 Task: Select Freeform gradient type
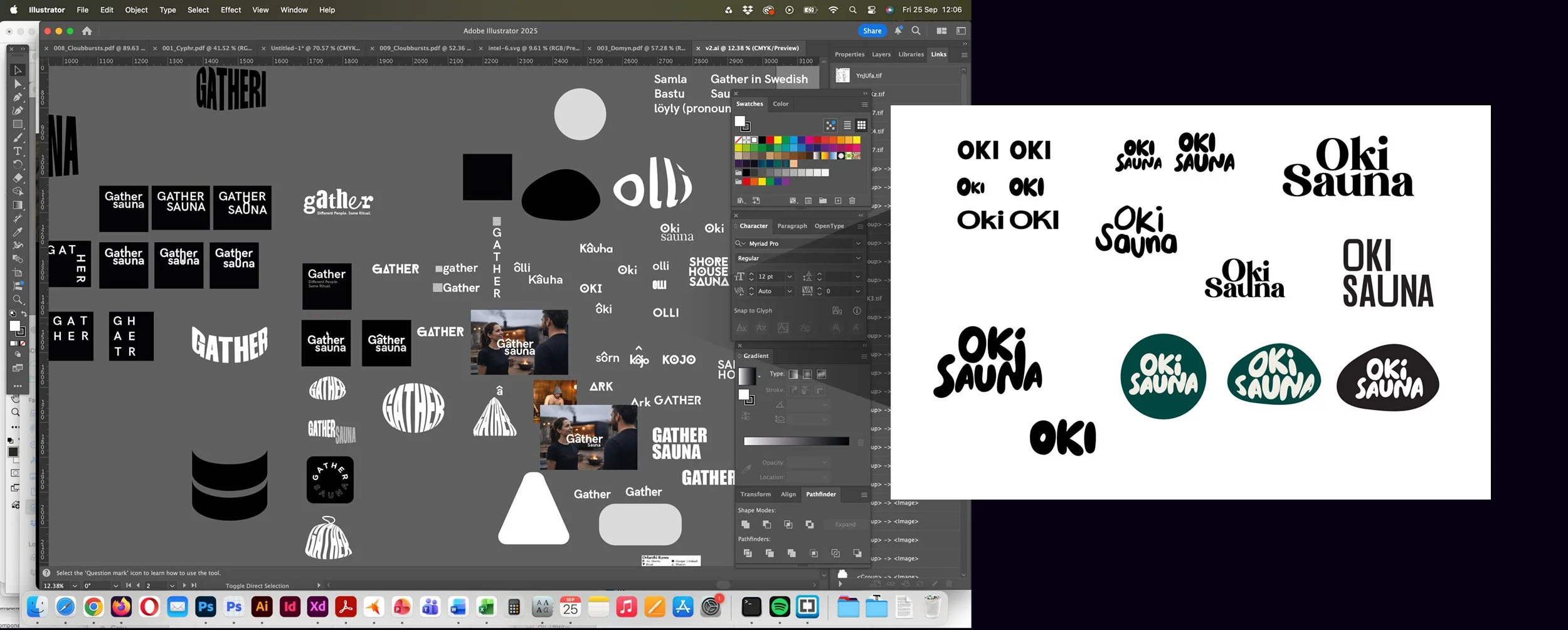click(822, 374)
